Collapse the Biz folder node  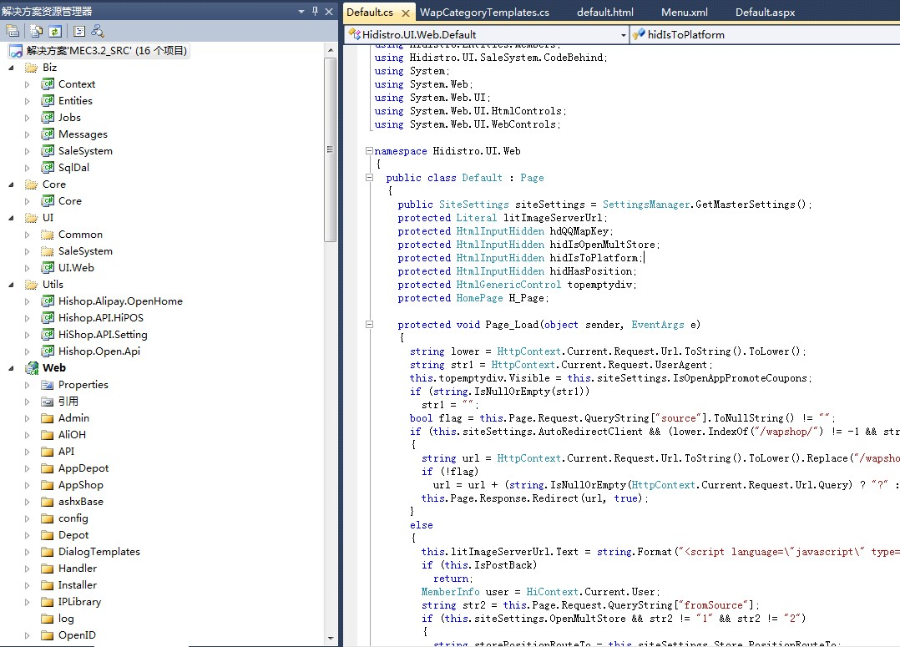(11, 68)
